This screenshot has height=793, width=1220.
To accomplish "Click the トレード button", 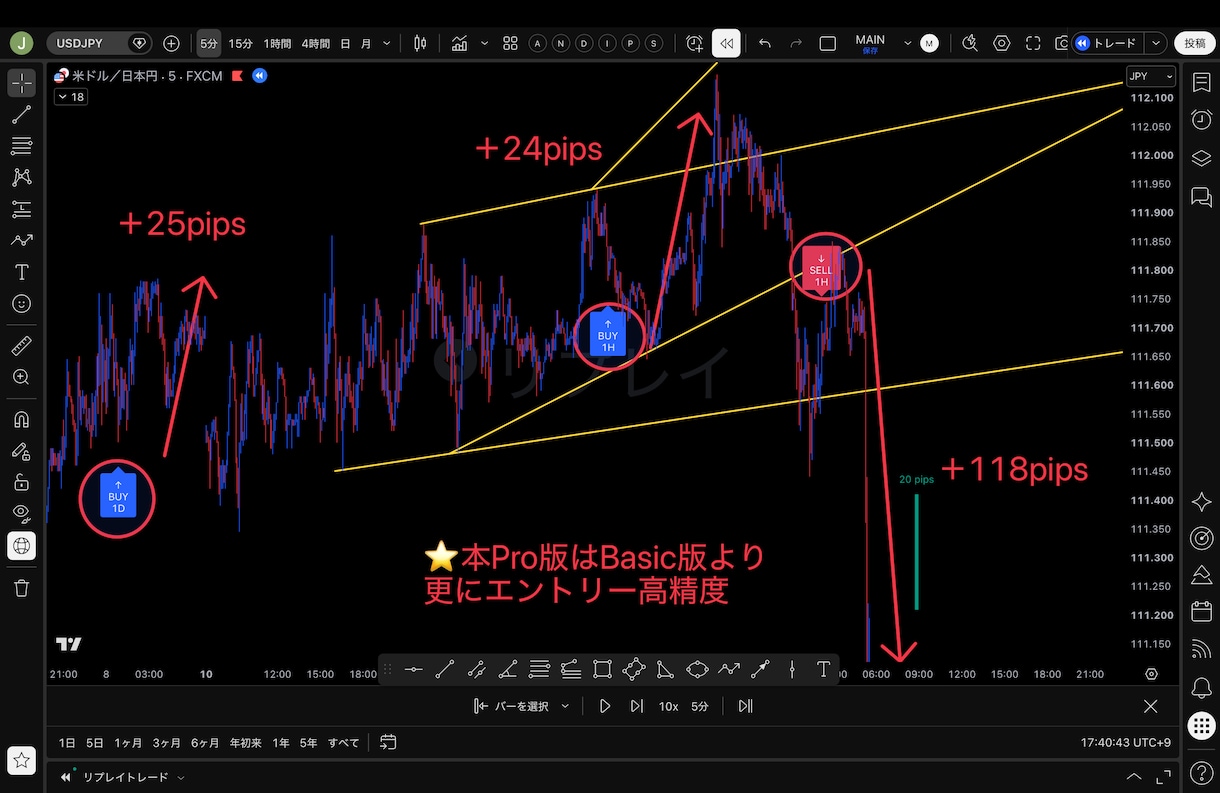I will click(x=1107, y=43).
